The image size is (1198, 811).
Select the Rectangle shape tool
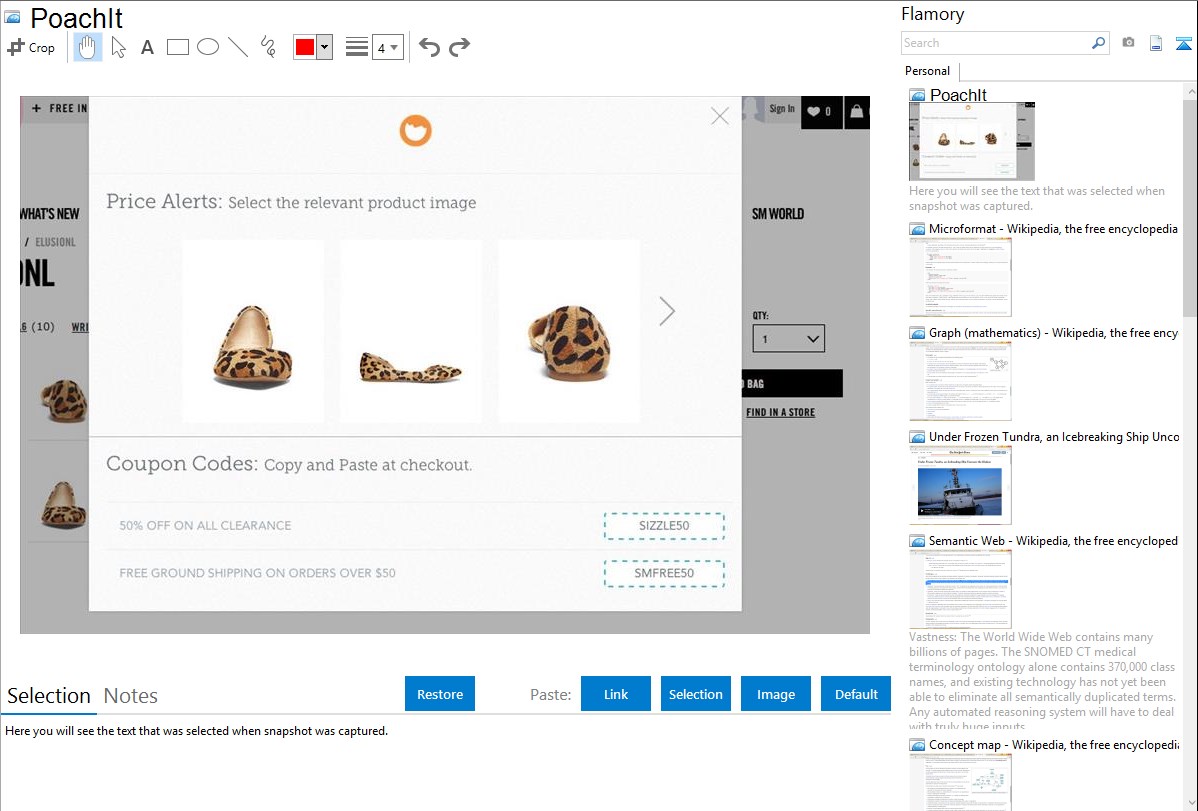(x=177, y=47)
